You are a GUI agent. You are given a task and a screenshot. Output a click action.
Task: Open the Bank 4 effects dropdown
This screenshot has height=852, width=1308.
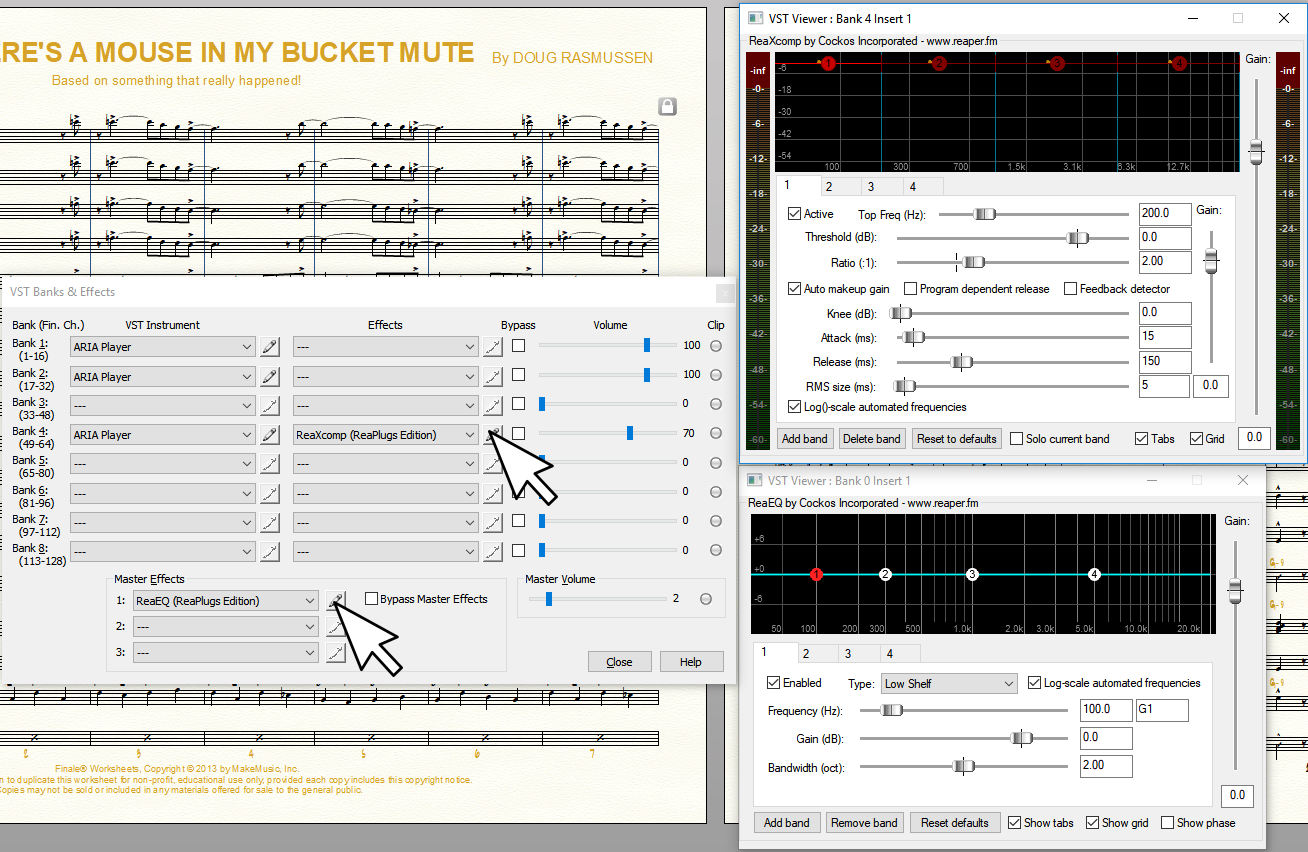click(x=385, y=435)
